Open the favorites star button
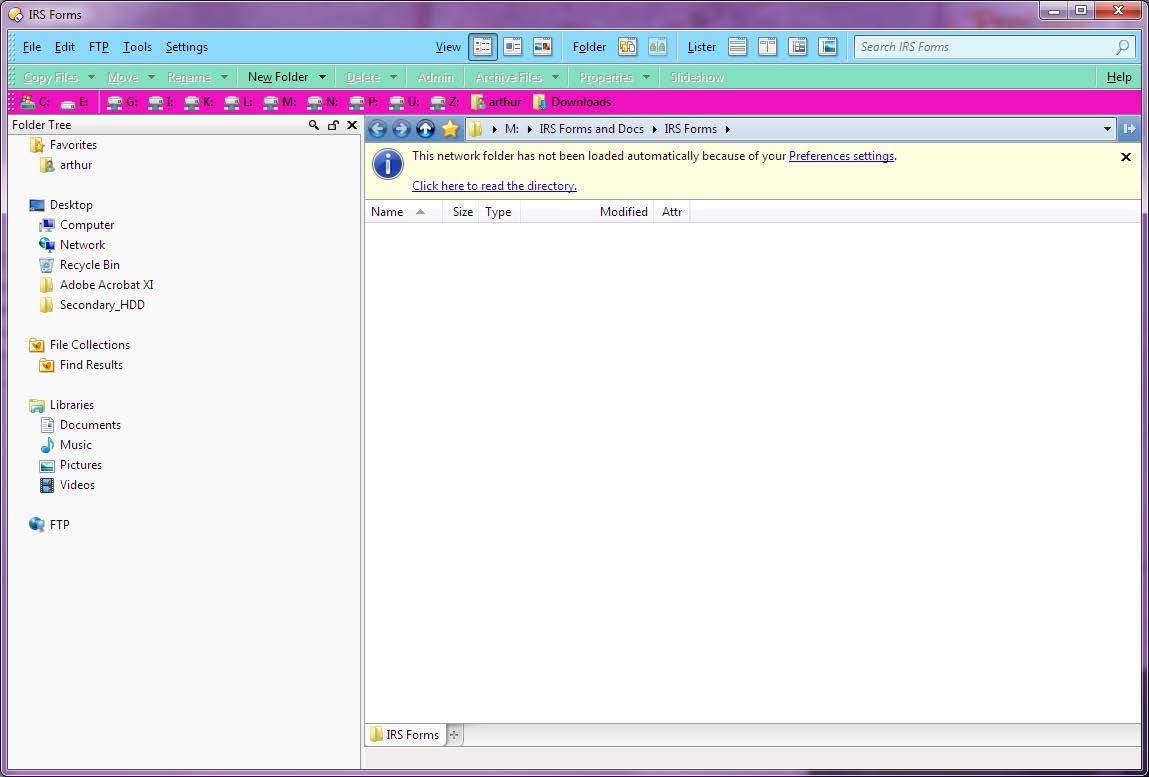The image size is (1149, 777). pyautogui.click(x=450, y=129)
